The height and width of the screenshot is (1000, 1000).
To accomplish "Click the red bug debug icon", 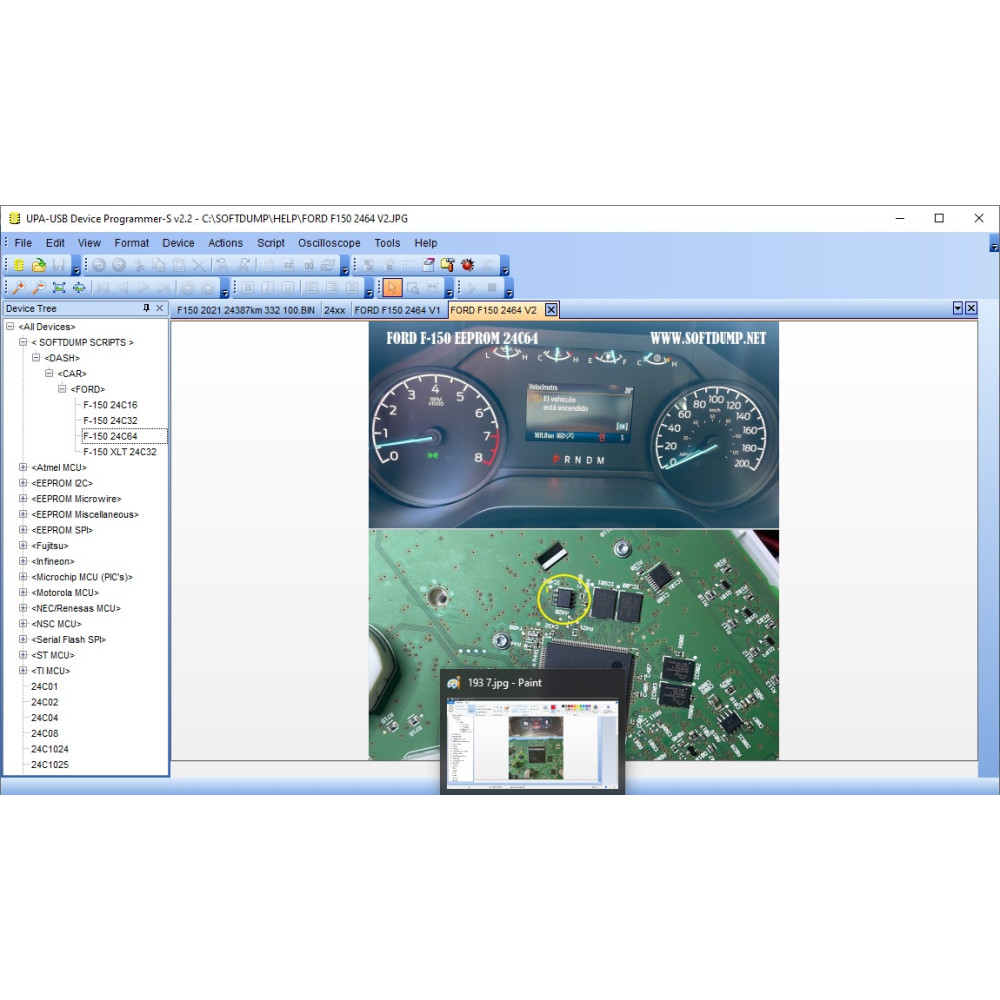I will click(468, 265).
